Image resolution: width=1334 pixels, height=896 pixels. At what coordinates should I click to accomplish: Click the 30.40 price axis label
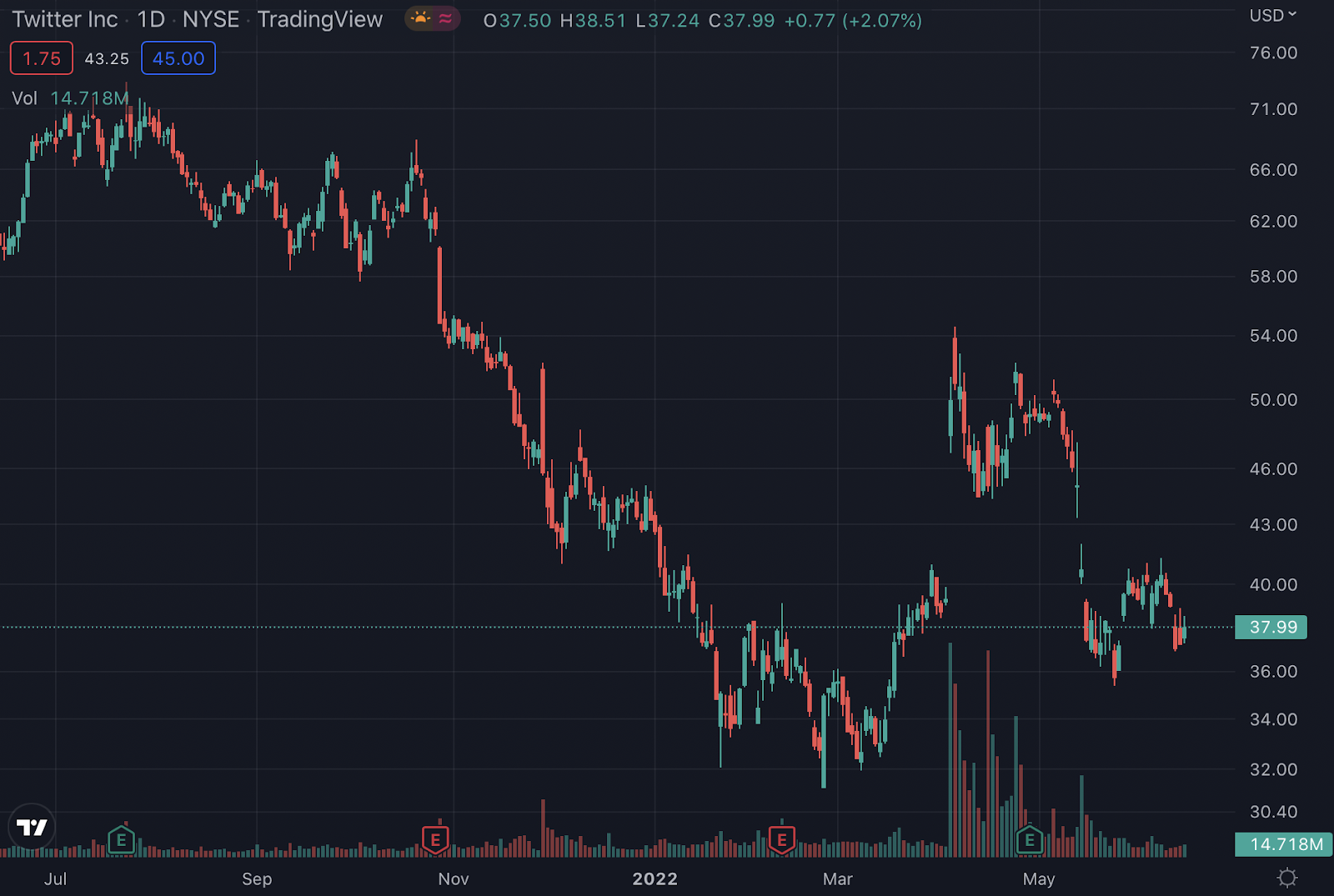(1273, 812)
